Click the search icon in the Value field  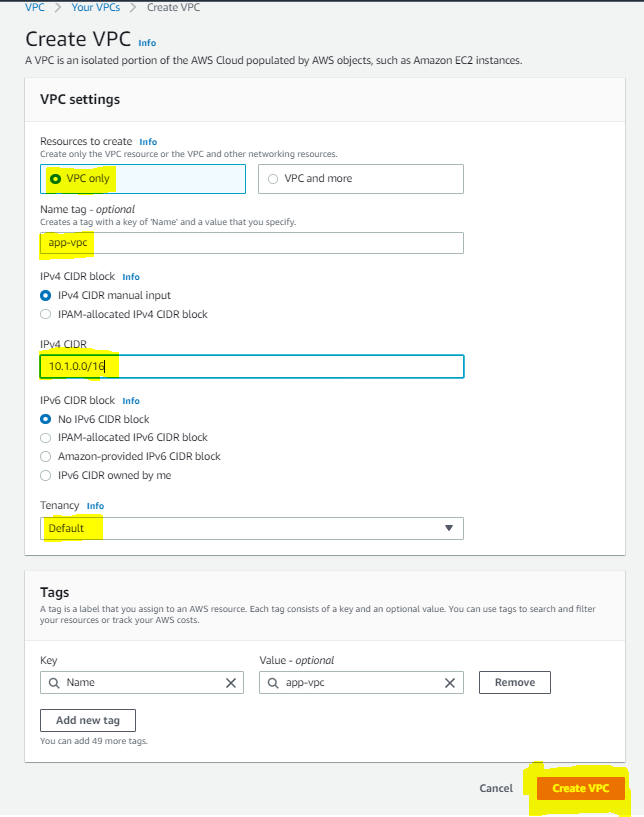[x=273, y=682]
